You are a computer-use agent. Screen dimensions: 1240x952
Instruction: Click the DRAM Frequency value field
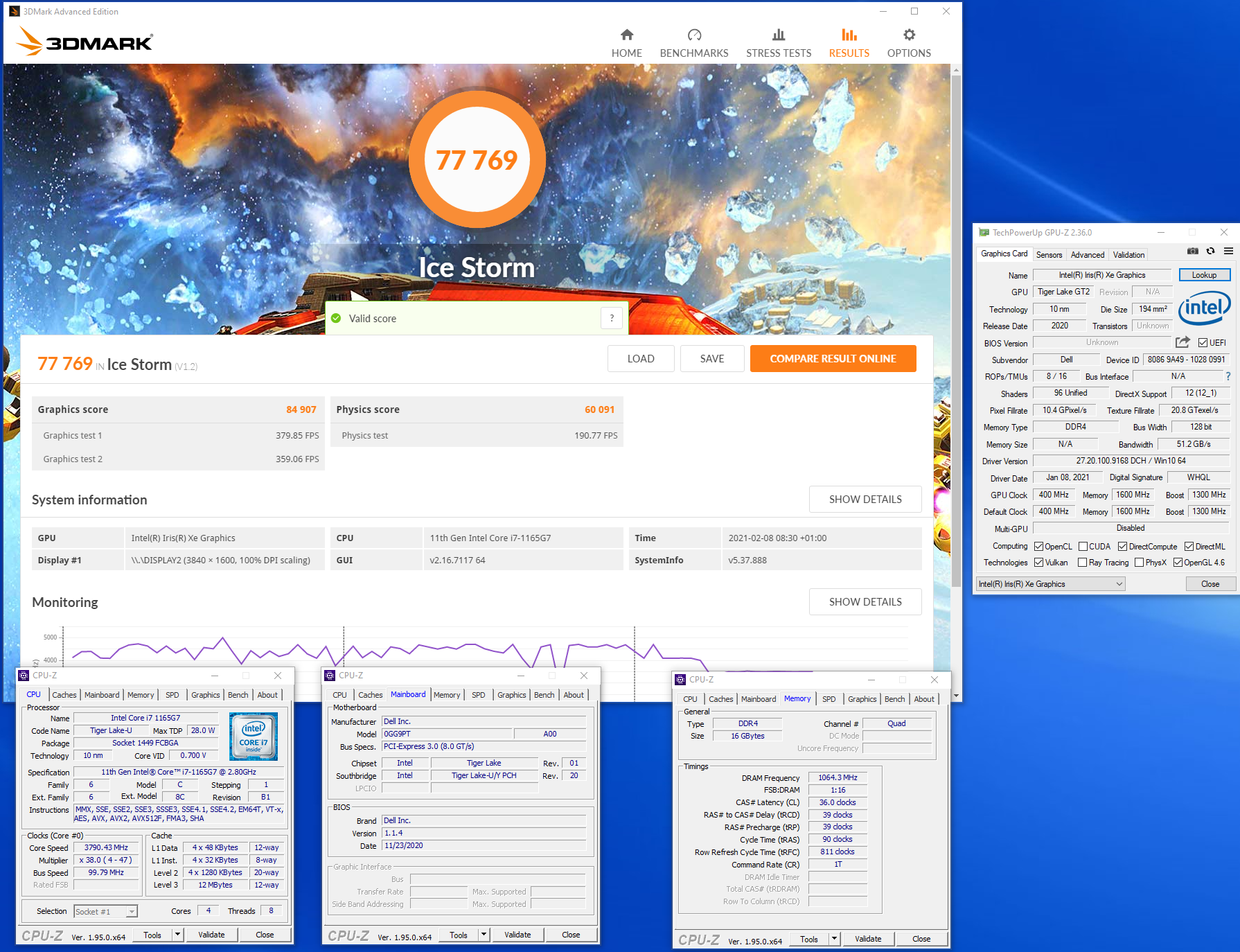pos(838,777)
